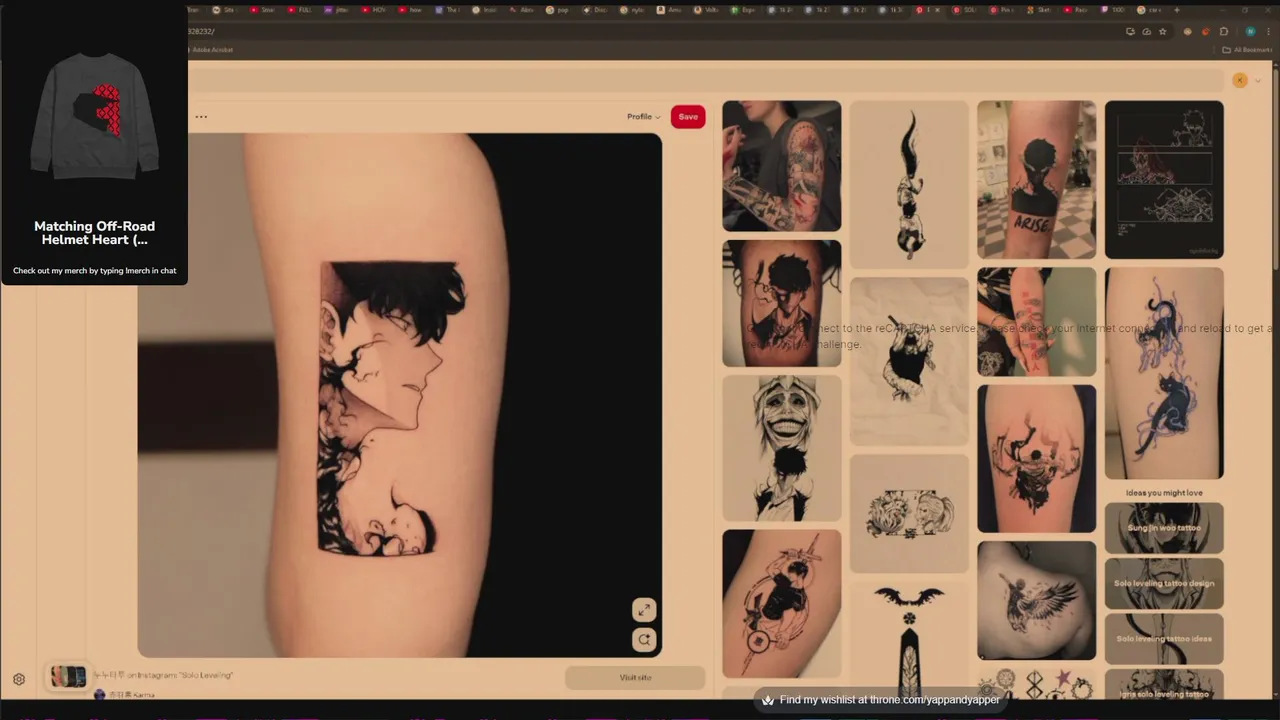This screenshot has width=1280, height=720.
Task: Select the Solo leveling tattoo design idea
Action: (1164, 583)
